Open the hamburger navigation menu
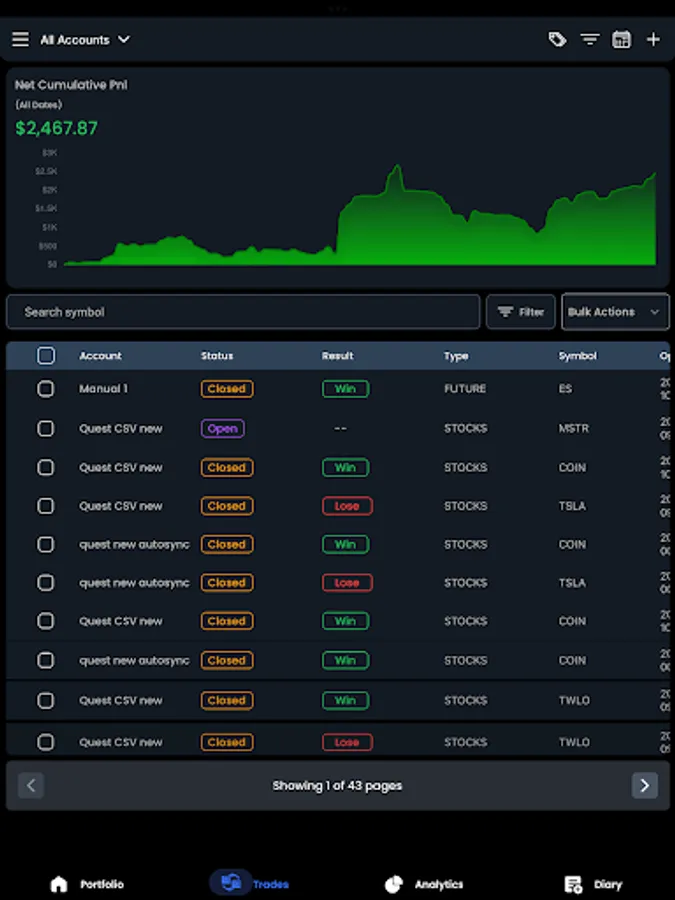675x900 pixels. 21,40
